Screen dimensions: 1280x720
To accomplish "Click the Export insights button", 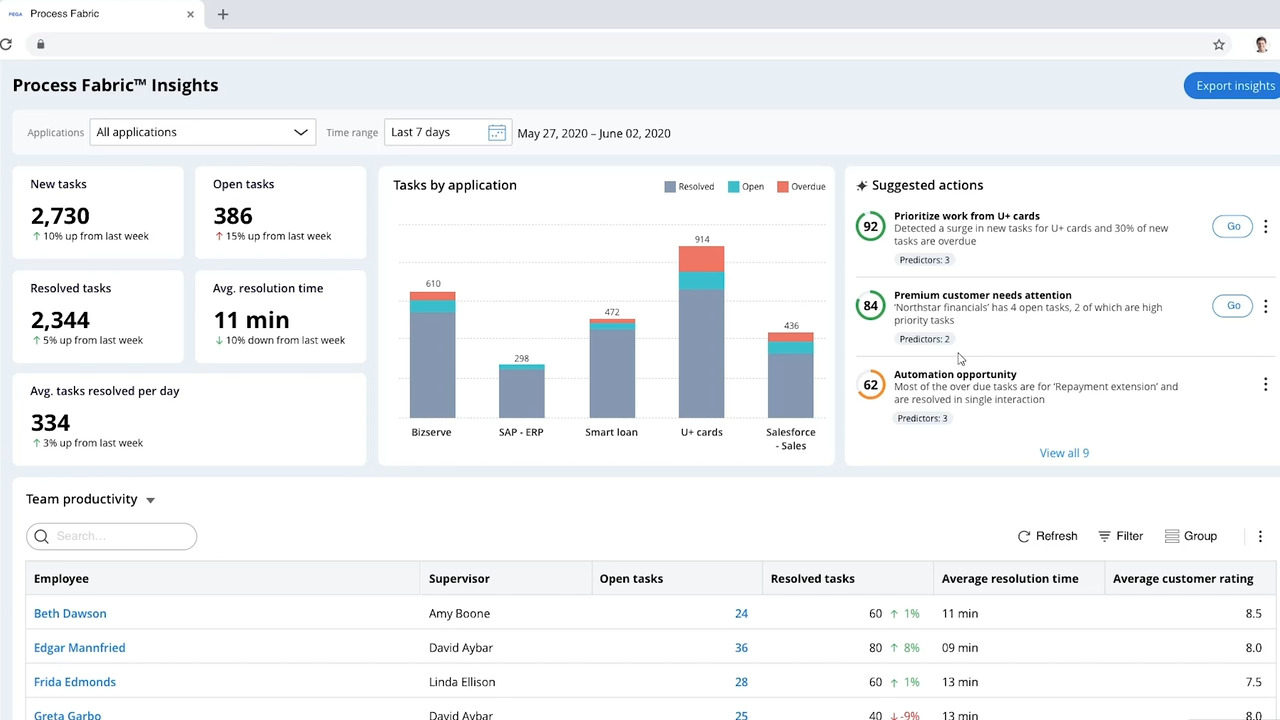I will click(1234, 86).
